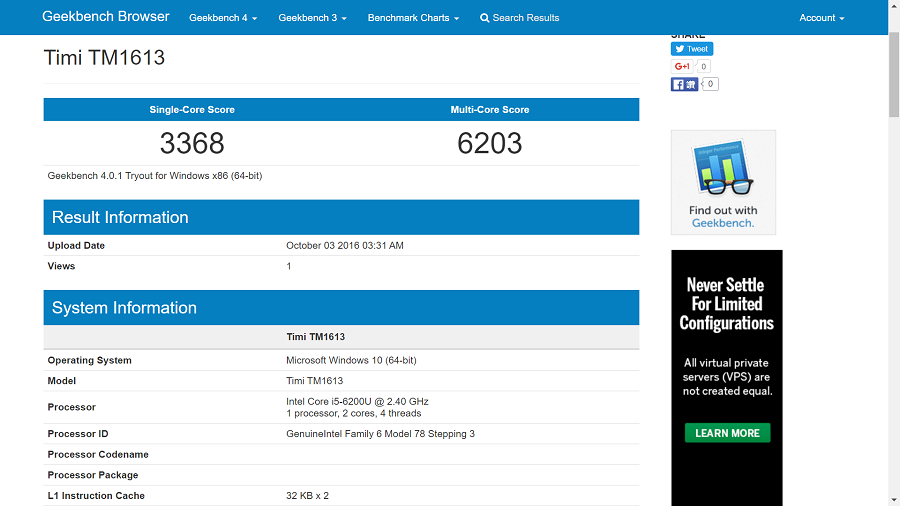Screen dimensions: 900x506
Task: Open the Geekbench Browser home link
Action: pos(106,17)
